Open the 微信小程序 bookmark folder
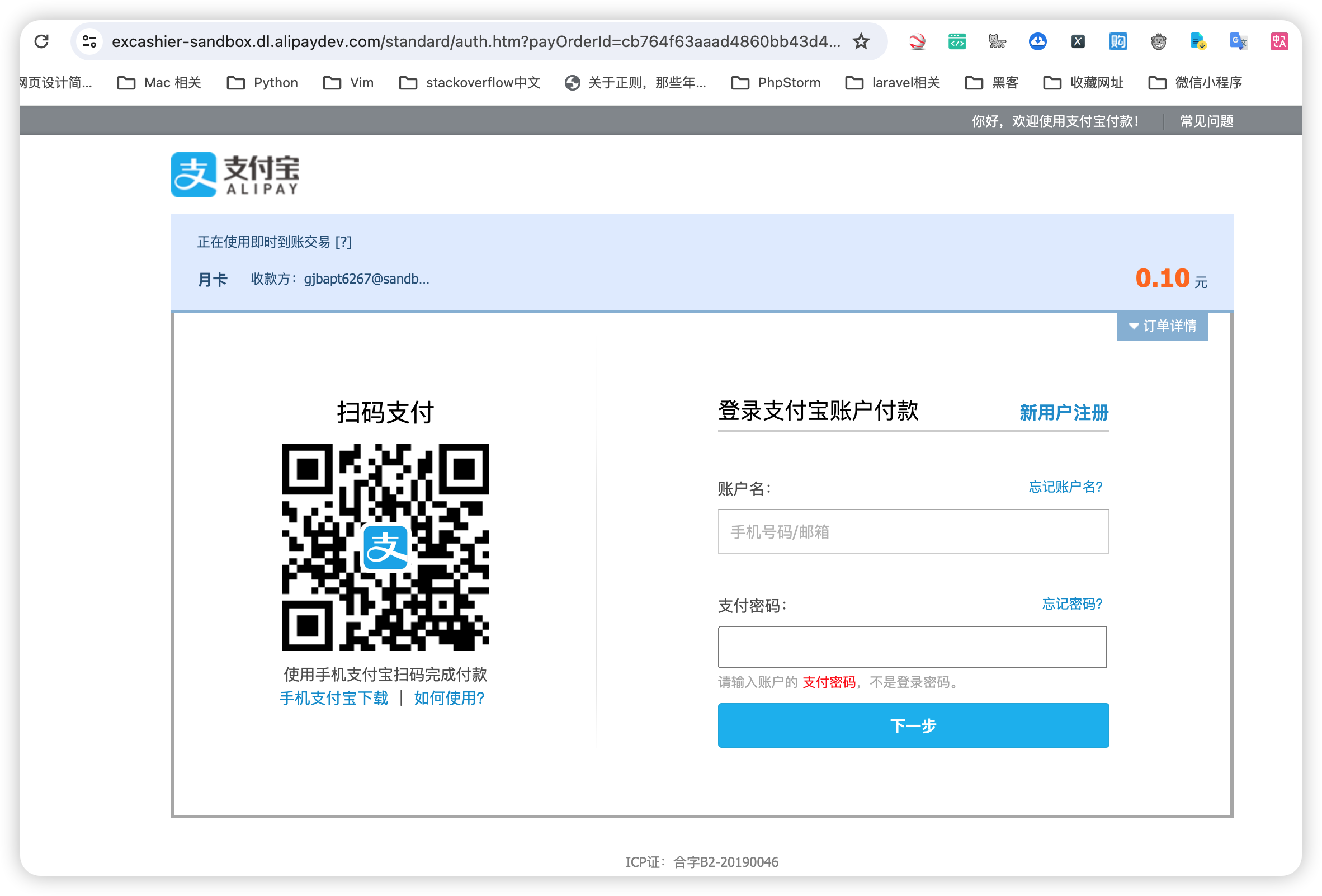The image size is (1322, 896). pyautogui.click(x=1194, y=82)
